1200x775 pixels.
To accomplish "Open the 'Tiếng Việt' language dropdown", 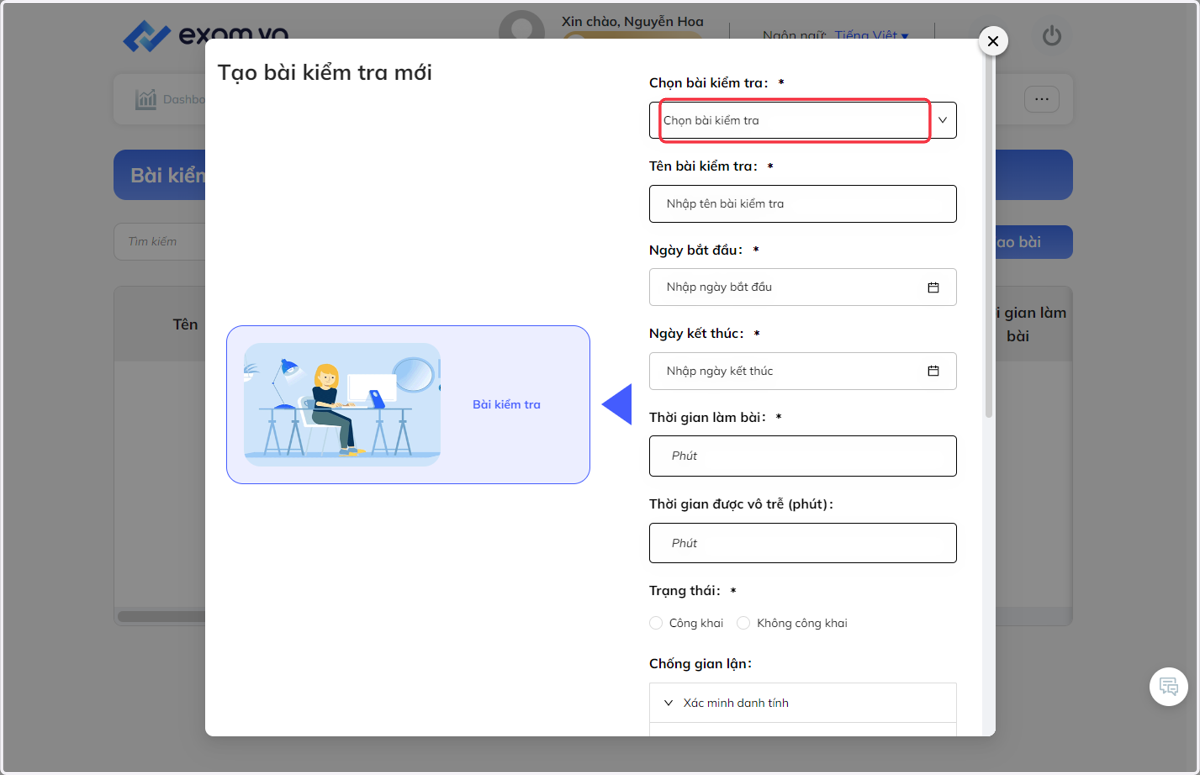I will pyautogui.click(x=871, y=36).
